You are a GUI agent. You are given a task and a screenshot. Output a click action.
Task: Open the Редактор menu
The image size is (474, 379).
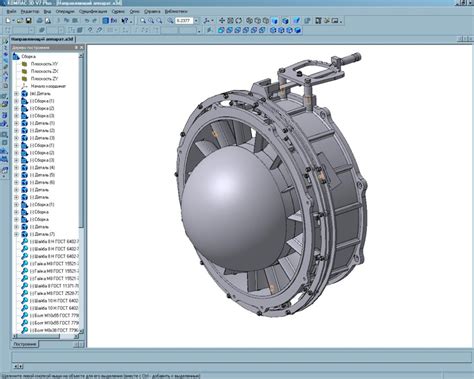tap(30, 11)
